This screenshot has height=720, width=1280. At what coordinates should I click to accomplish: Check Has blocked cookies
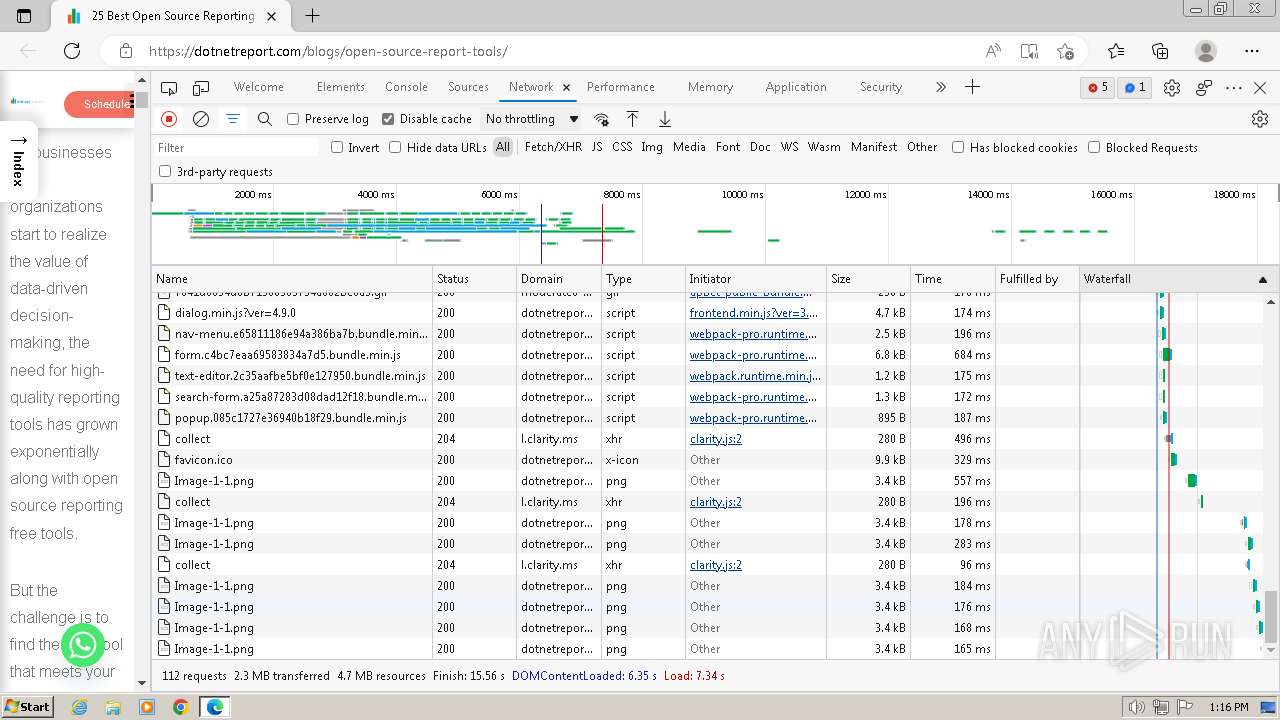point(958,147)
